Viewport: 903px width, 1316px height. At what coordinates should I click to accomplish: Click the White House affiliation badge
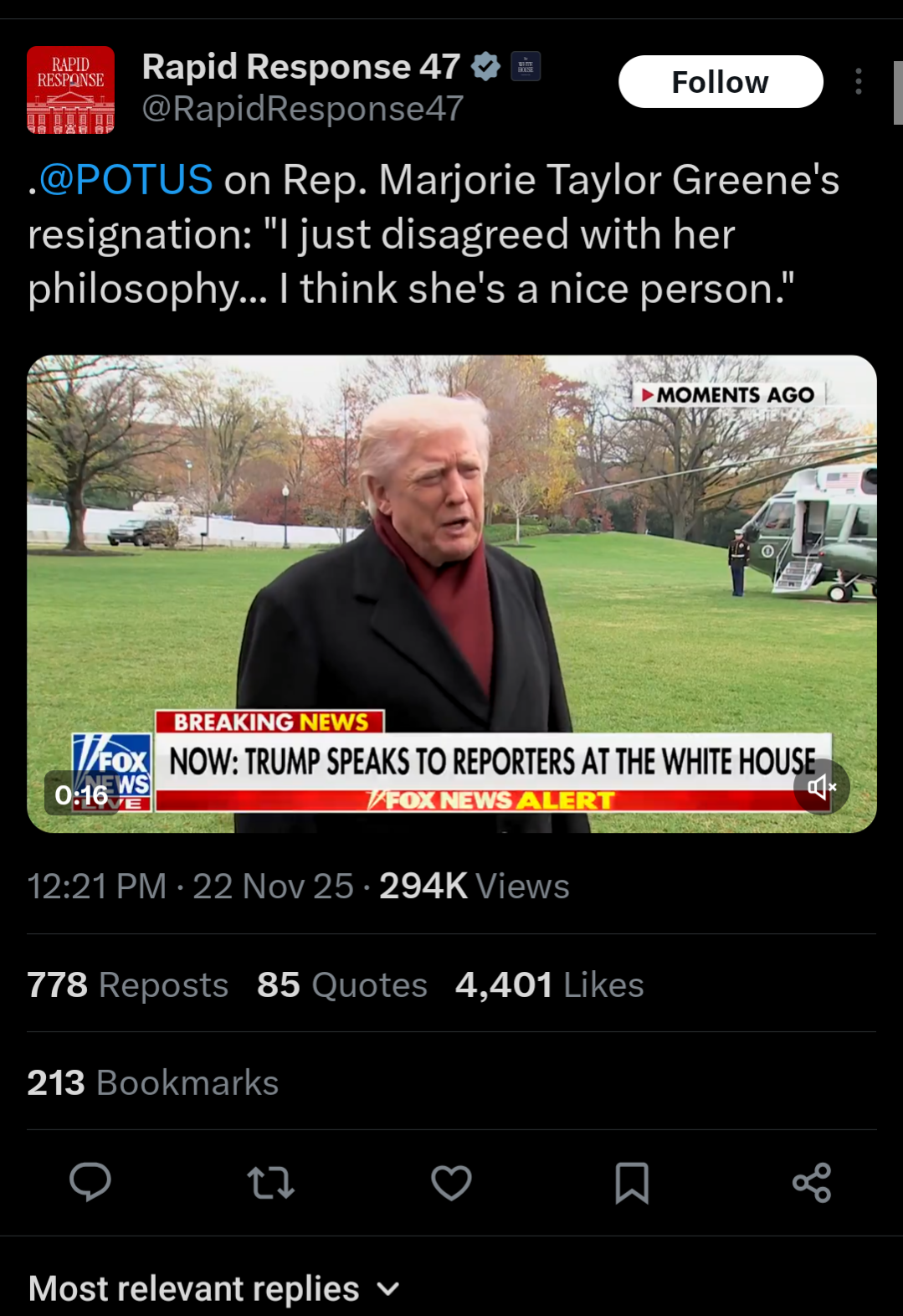[526, 66]
